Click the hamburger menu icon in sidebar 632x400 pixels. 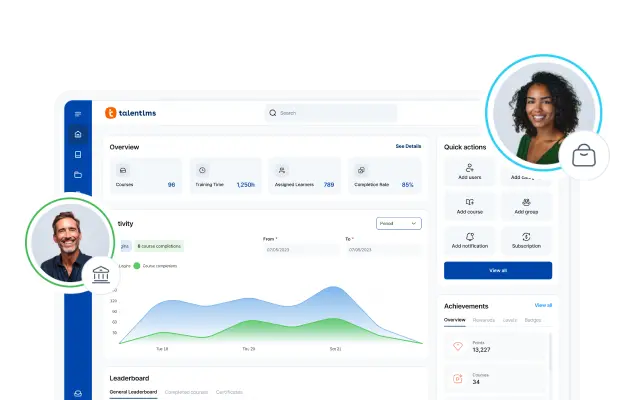(x=78, y=113)
